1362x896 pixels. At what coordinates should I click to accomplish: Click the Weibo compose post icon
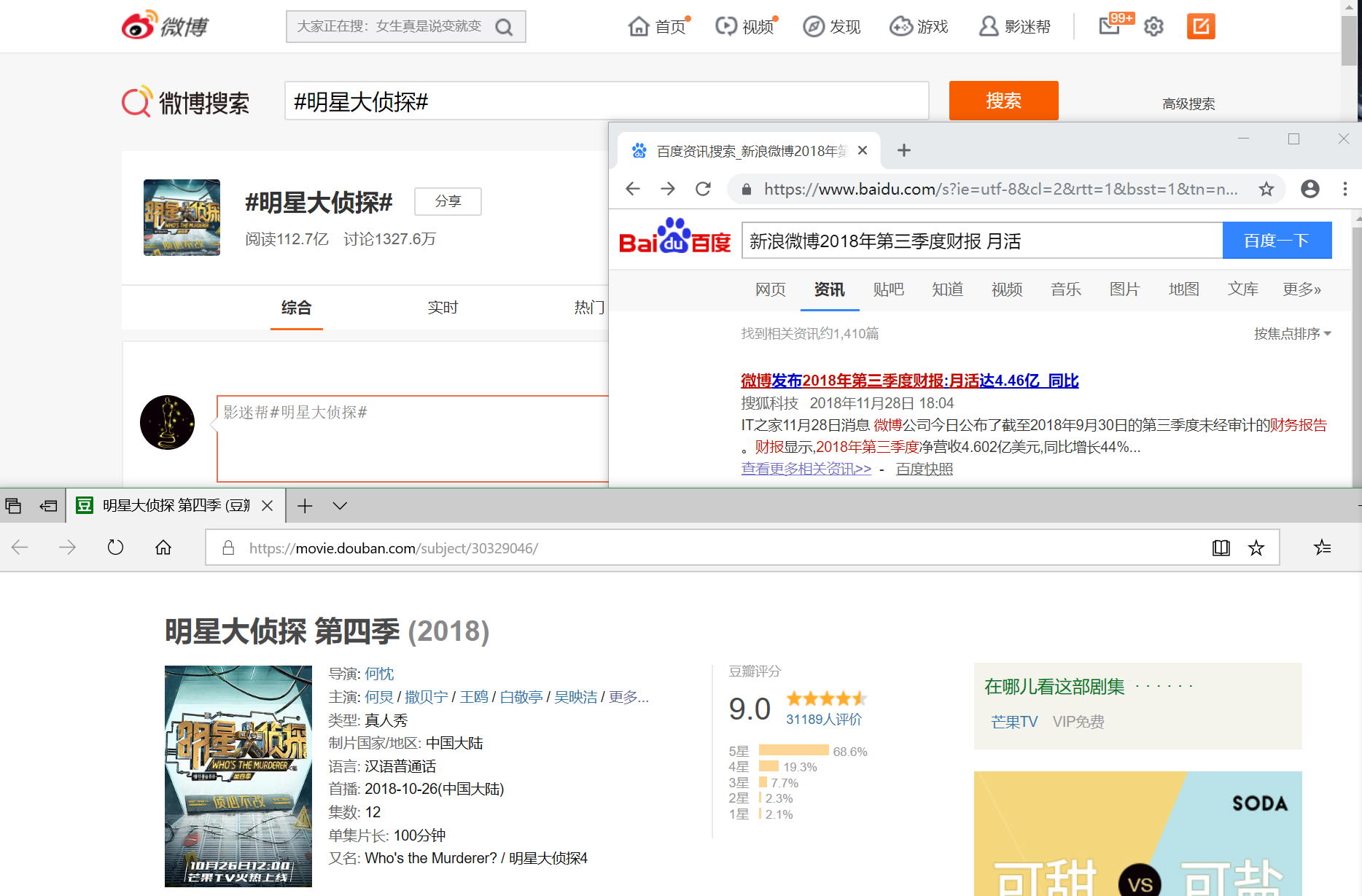[x=1200, y=27]
